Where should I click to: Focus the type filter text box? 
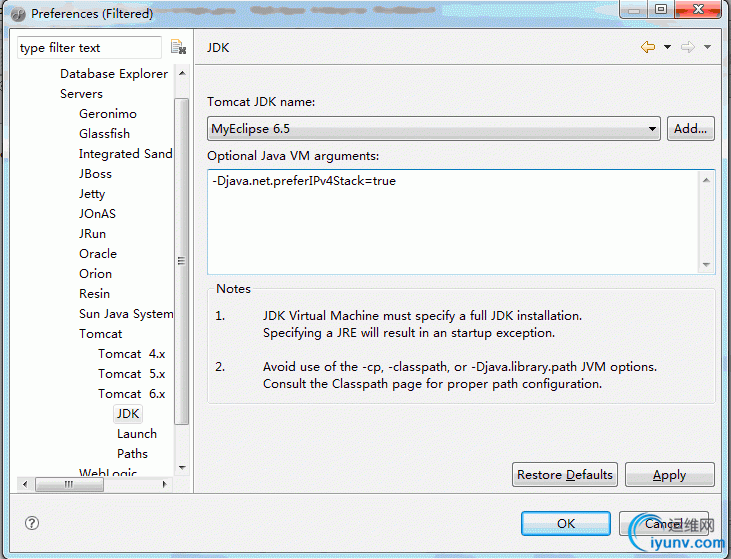coord(89,48)
